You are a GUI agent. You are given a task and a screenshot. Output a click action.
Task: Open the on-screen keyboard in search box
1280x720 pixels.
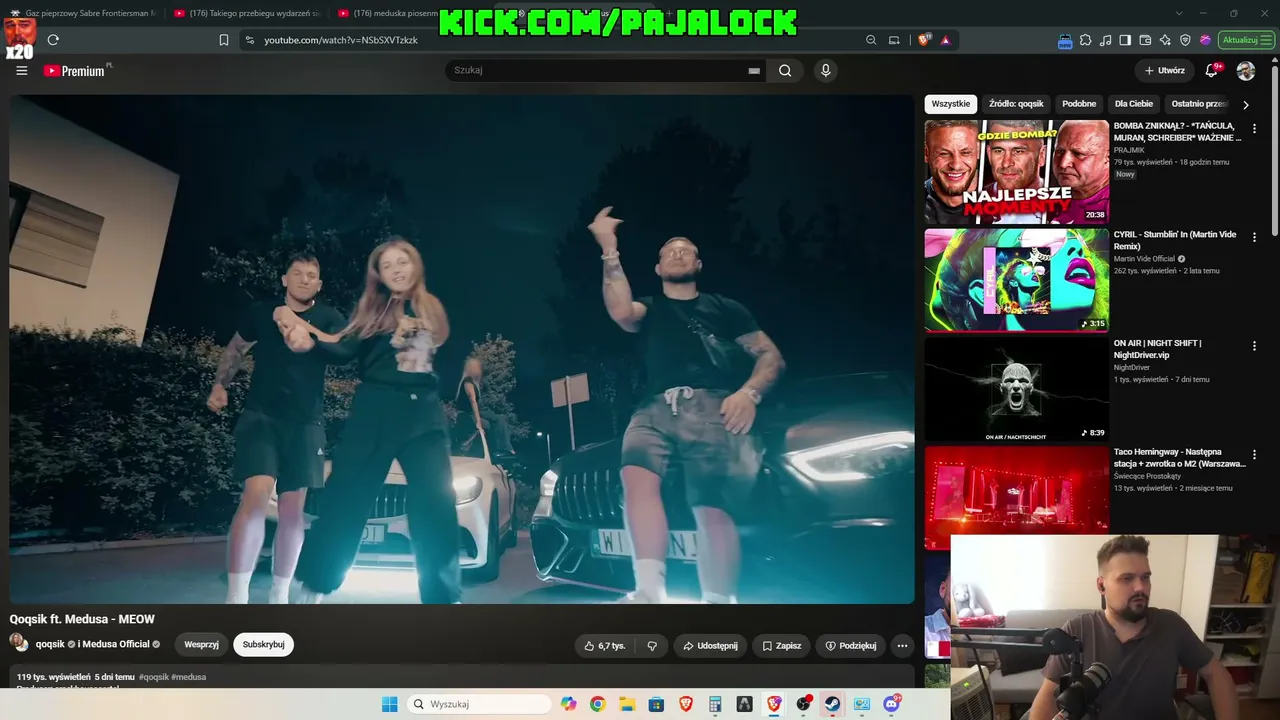(754, 71)
